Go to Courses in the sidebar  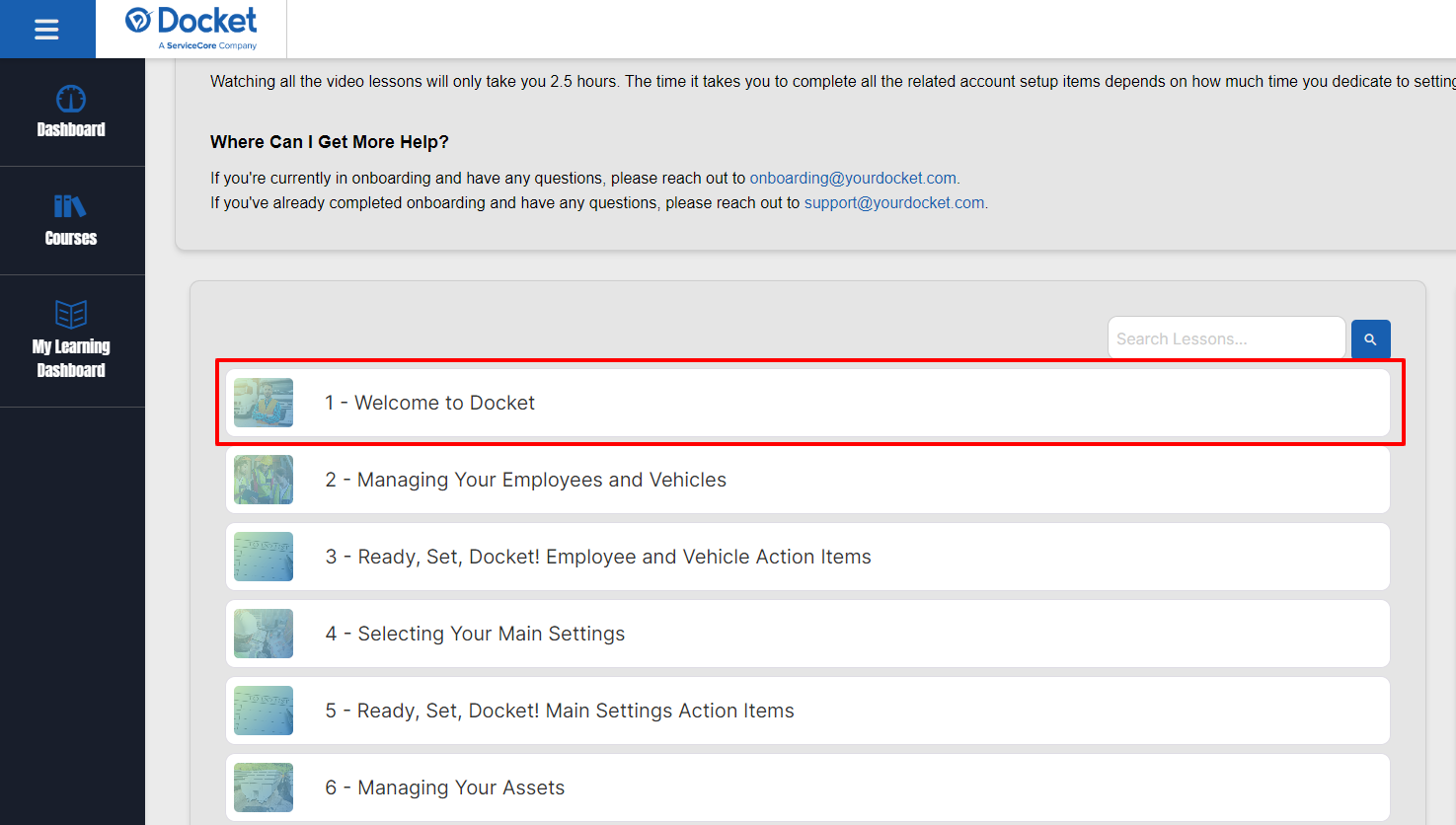(71, 220)
